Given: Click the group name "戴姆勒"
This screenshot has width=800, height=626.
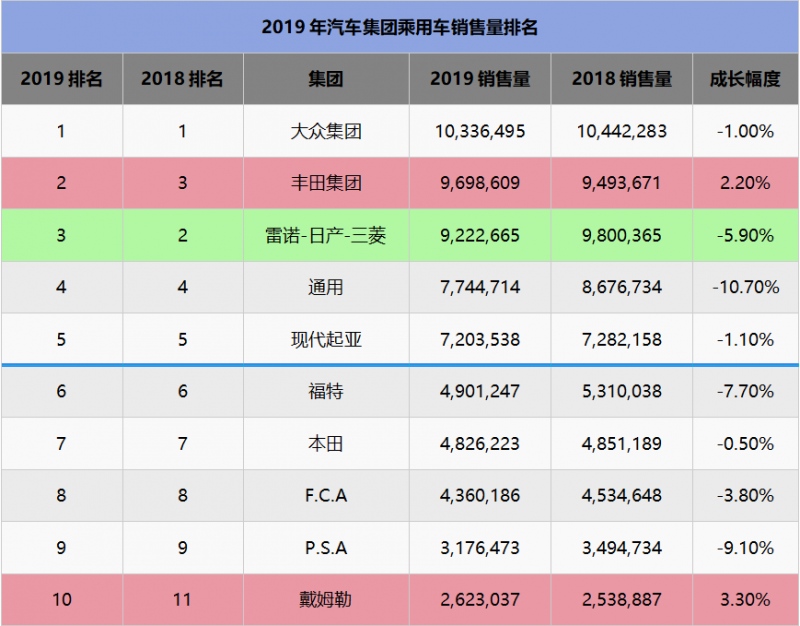Looking at the screenshot, I should tap(326, 599).
